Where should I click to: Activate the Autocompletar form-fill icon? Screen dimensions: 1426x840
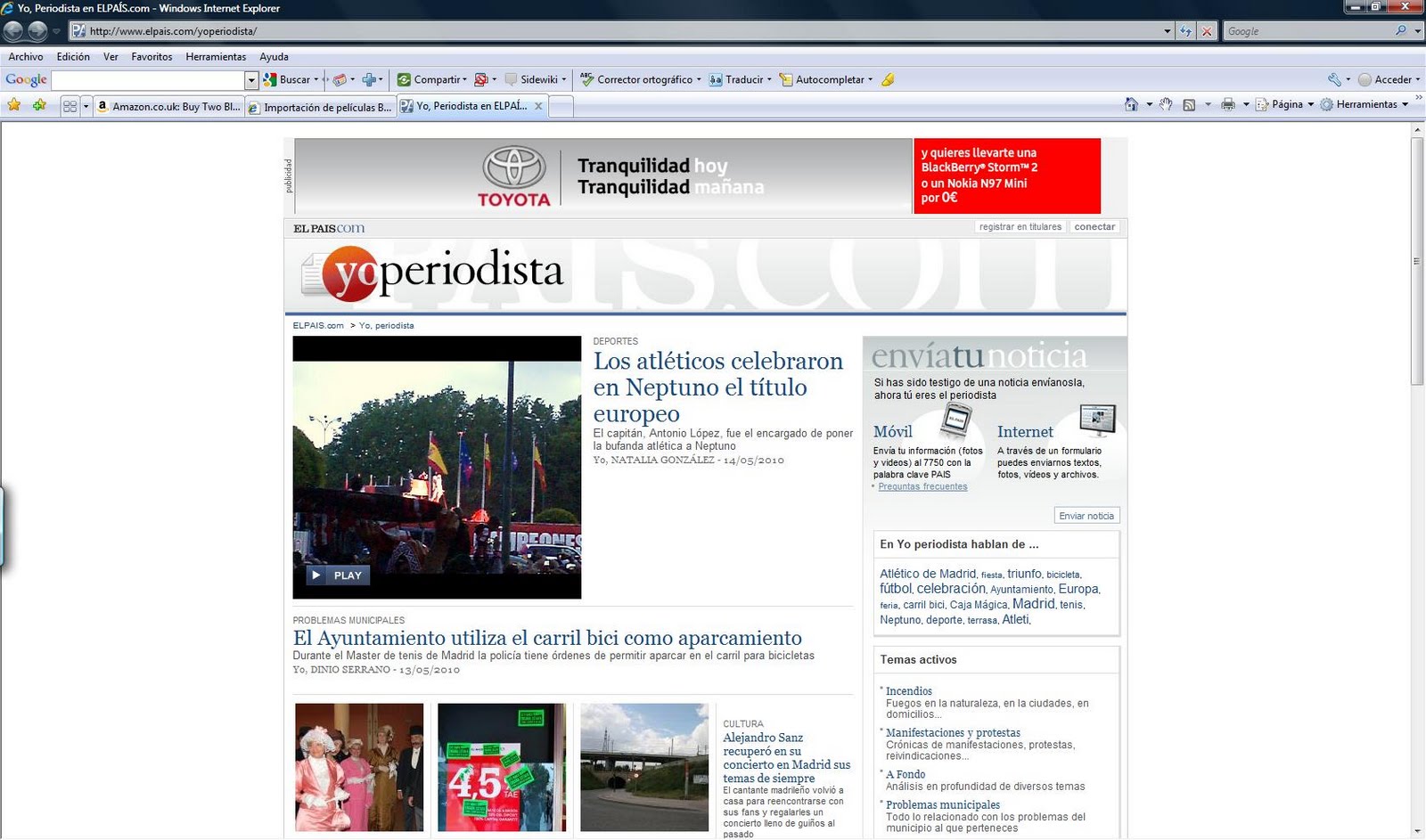pyautogui.click(x=785, y=79)
